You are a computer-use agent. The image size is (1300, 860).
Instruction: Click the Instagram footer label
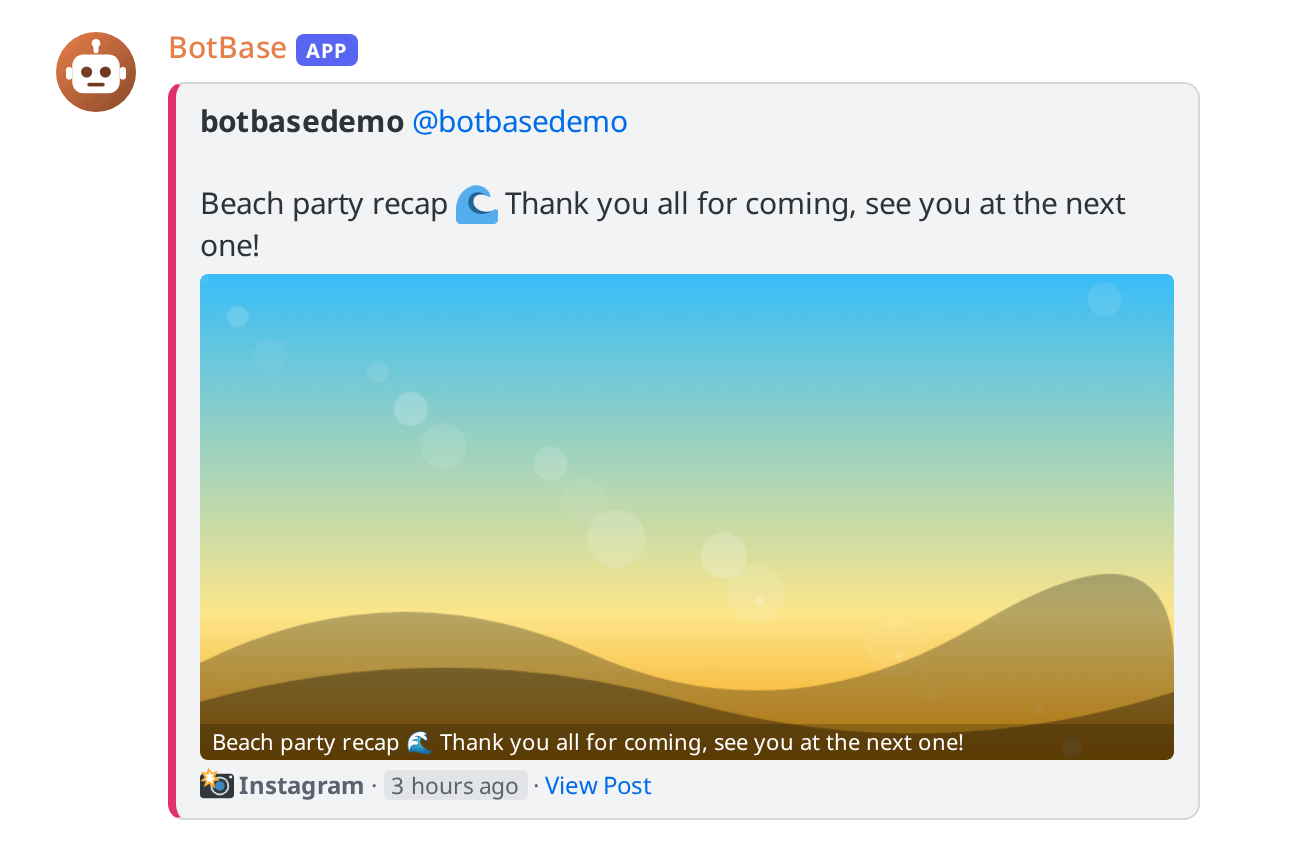point(301,786)
